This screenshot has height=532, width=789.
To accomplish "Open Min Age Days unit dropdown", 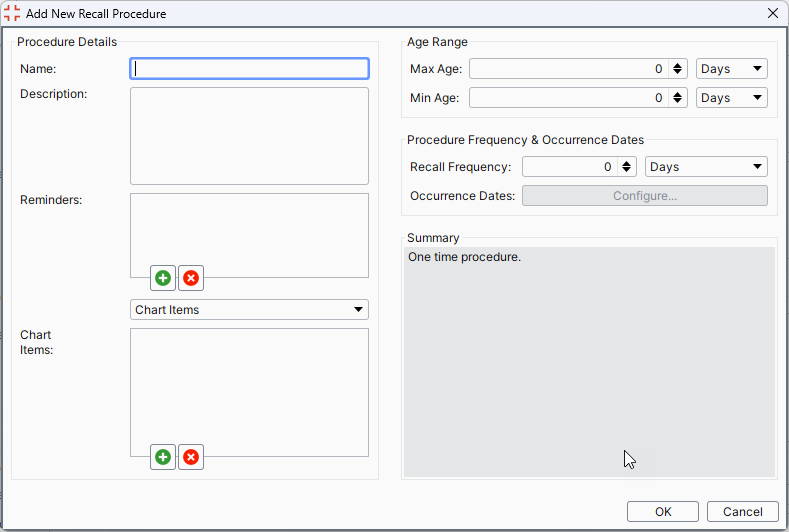I will pos(732,98).
